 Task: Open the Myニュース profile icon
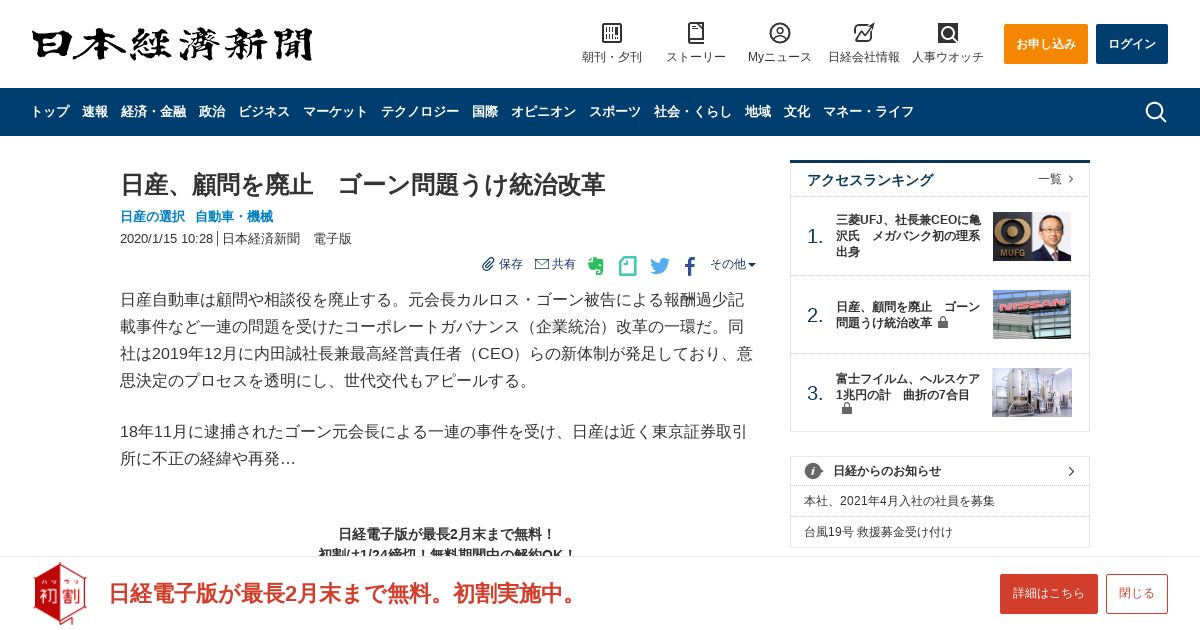780,33
